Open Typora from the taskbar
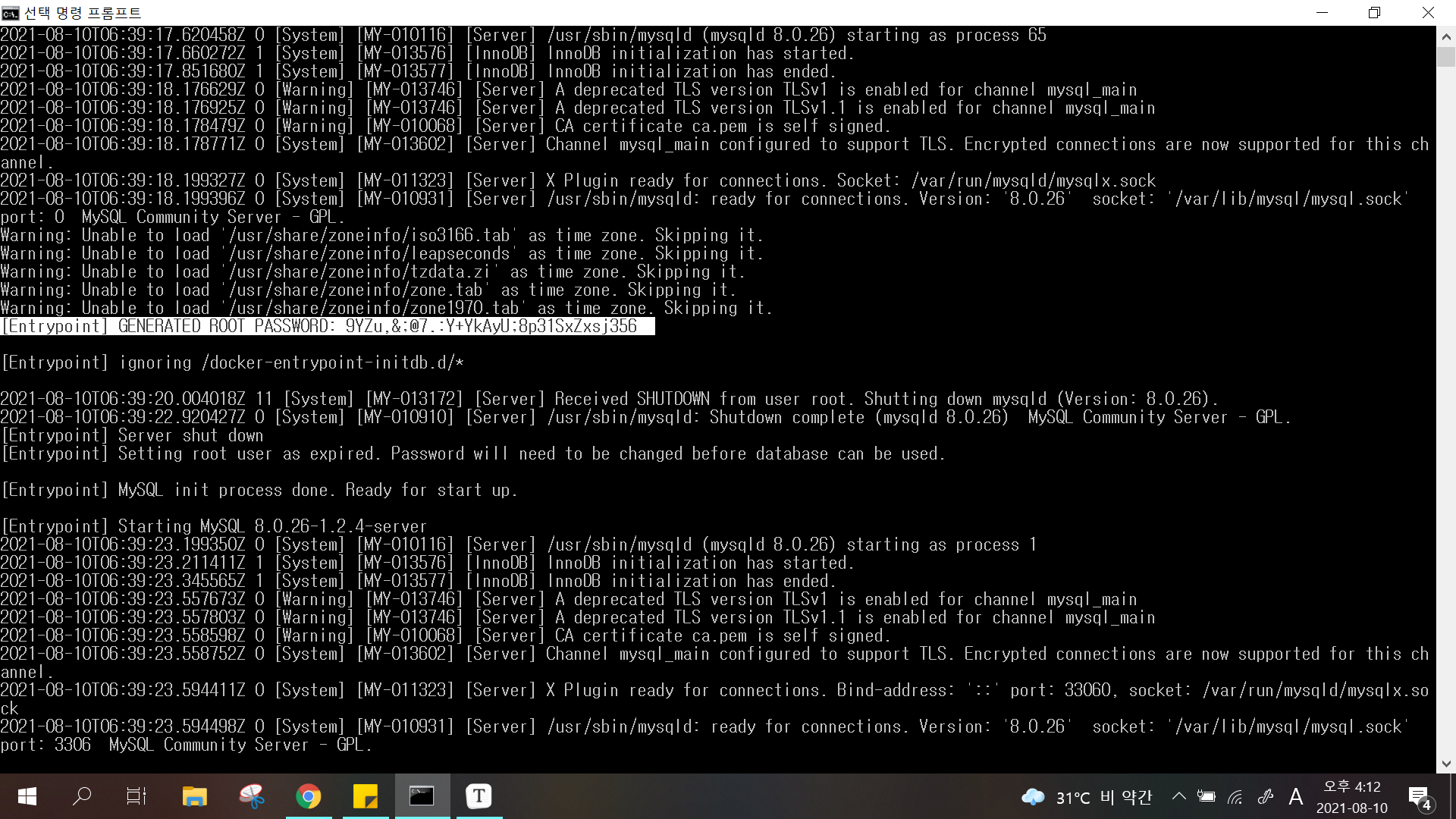Viewport: 1456px width, 819px height. 479,796
